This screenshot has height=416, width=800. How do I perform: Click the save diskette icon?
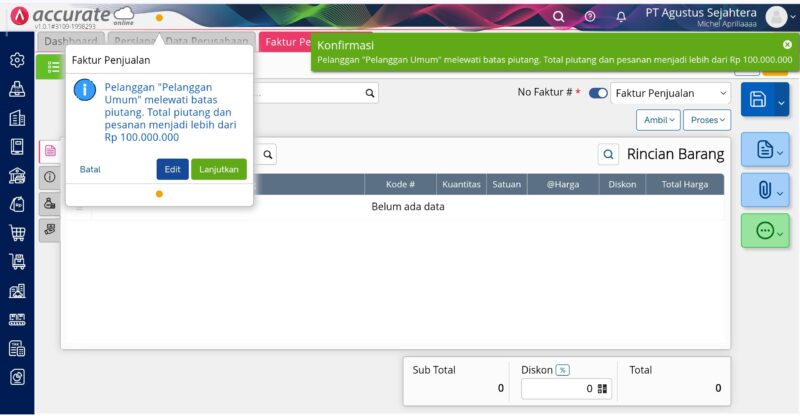click(758, 99)
